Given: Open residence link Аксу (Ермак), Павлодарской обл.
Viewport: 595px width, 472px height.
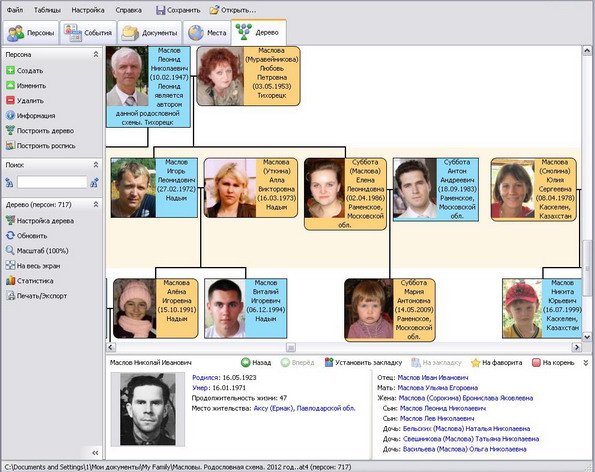Looking at the screenshot, I should pyautogui.click(x=304, y=408).
